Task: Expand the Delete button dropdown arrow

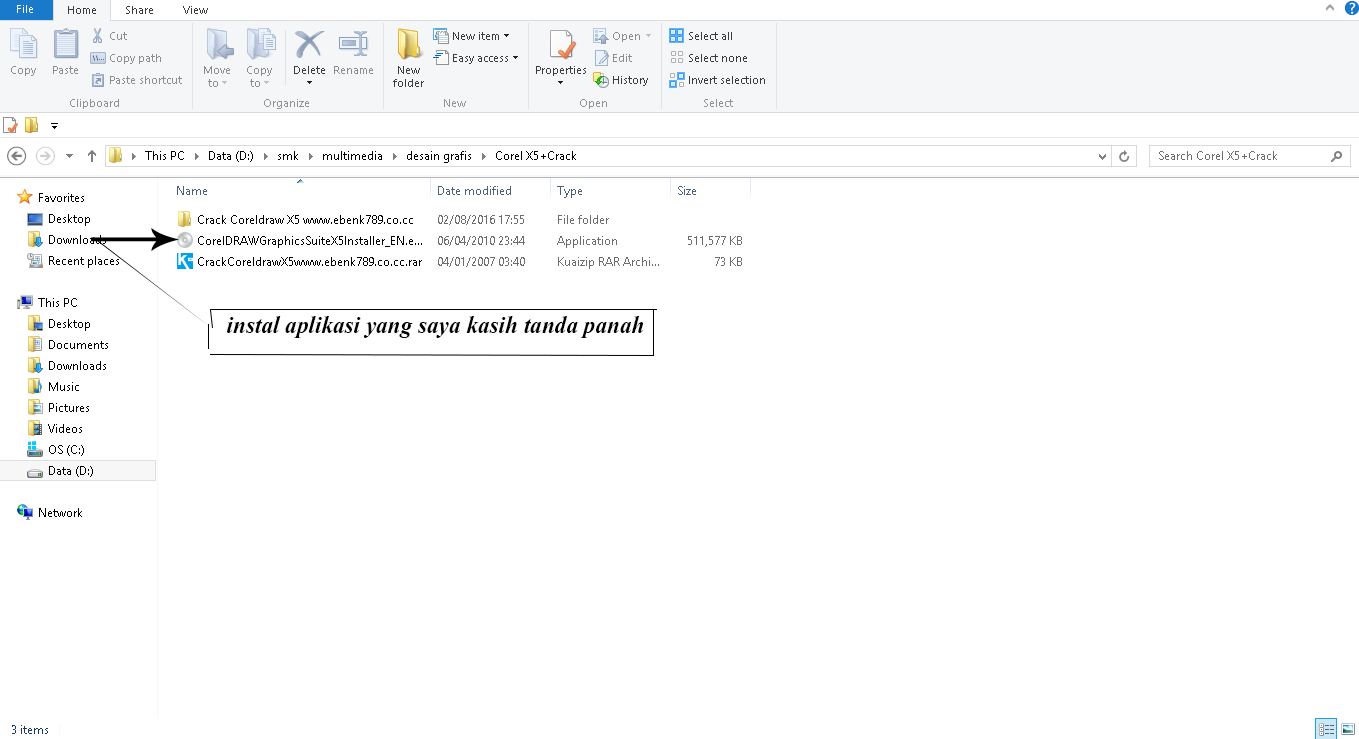Action: click(x=309, y=82)
